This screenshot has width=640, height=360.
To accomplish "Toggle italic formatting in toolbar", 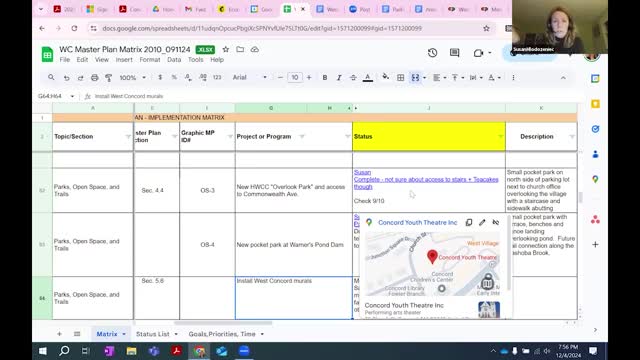I will [x=339, y=78].
